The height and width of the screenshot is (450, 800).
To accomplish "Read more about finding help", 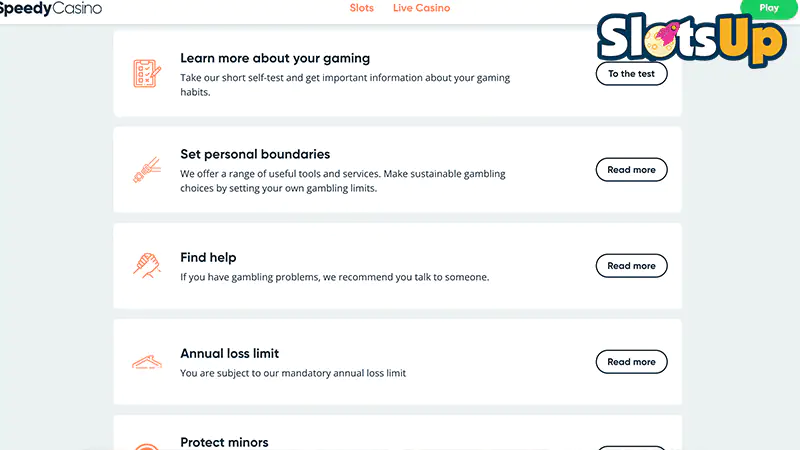I will (x=631, y=265).
